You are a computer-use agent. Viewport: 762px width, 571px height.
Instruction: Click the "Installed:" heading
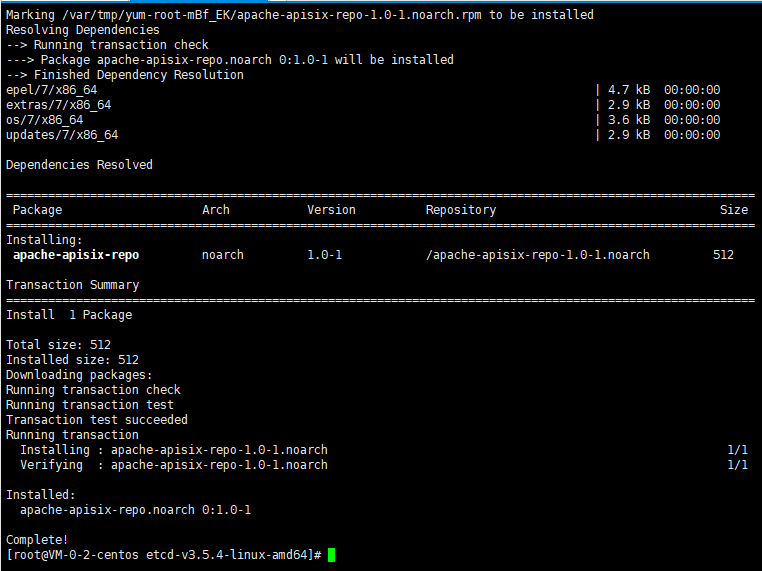click(41, 495)
